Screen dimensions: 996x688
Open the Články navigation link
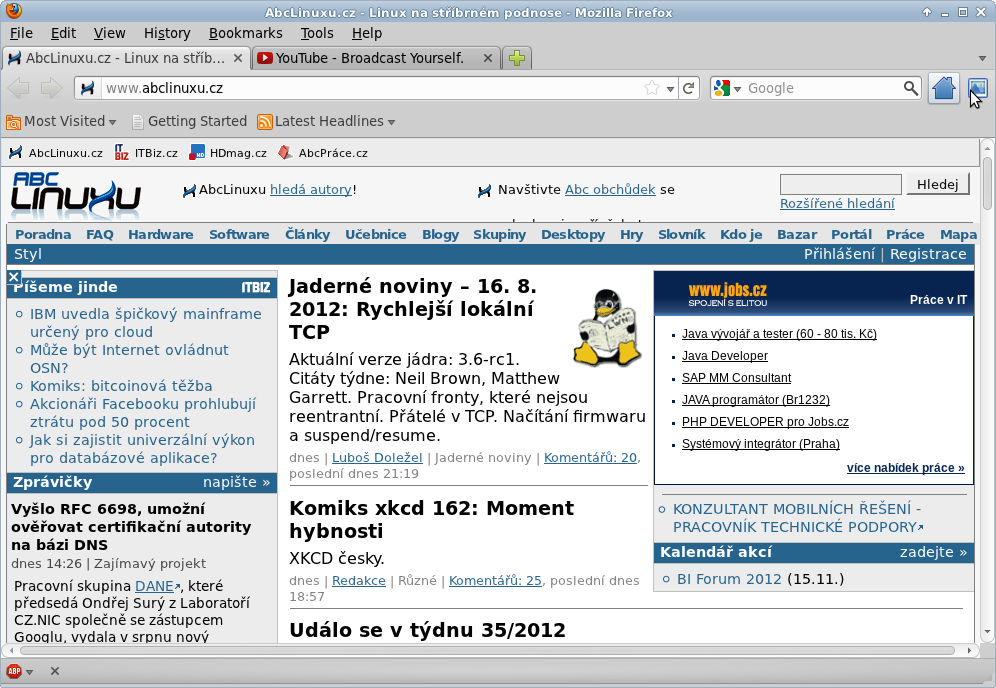(x=307, y=234)
